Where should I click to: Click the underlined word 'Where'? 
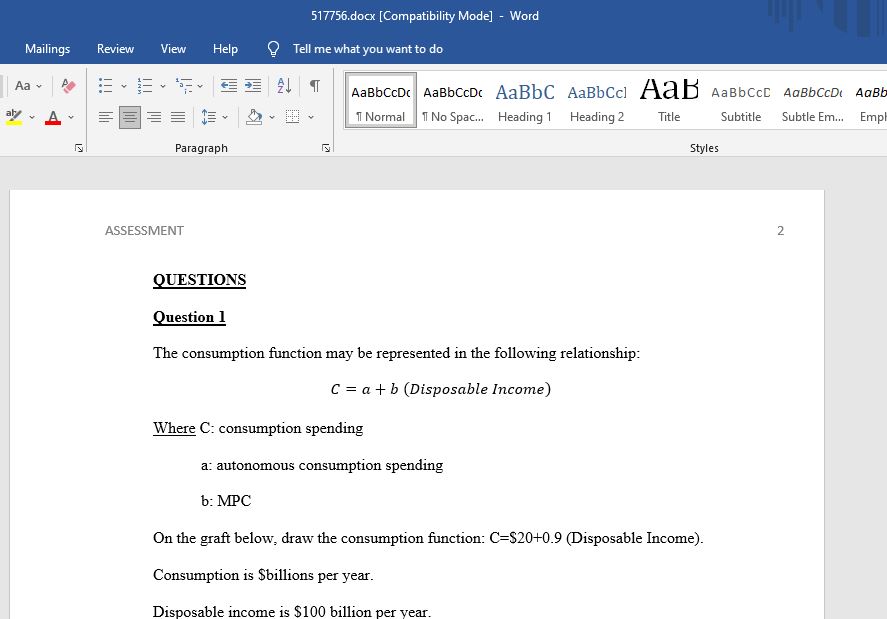coord(174,428)
